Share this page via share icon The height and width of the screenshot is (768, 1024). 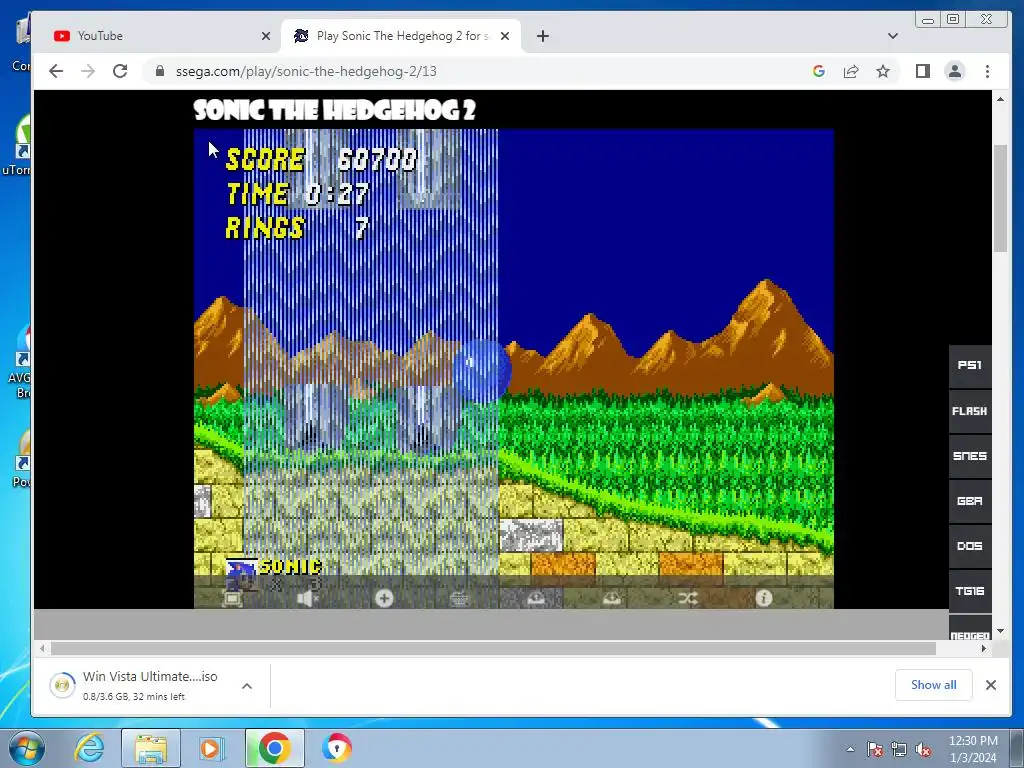pos(851,71)
